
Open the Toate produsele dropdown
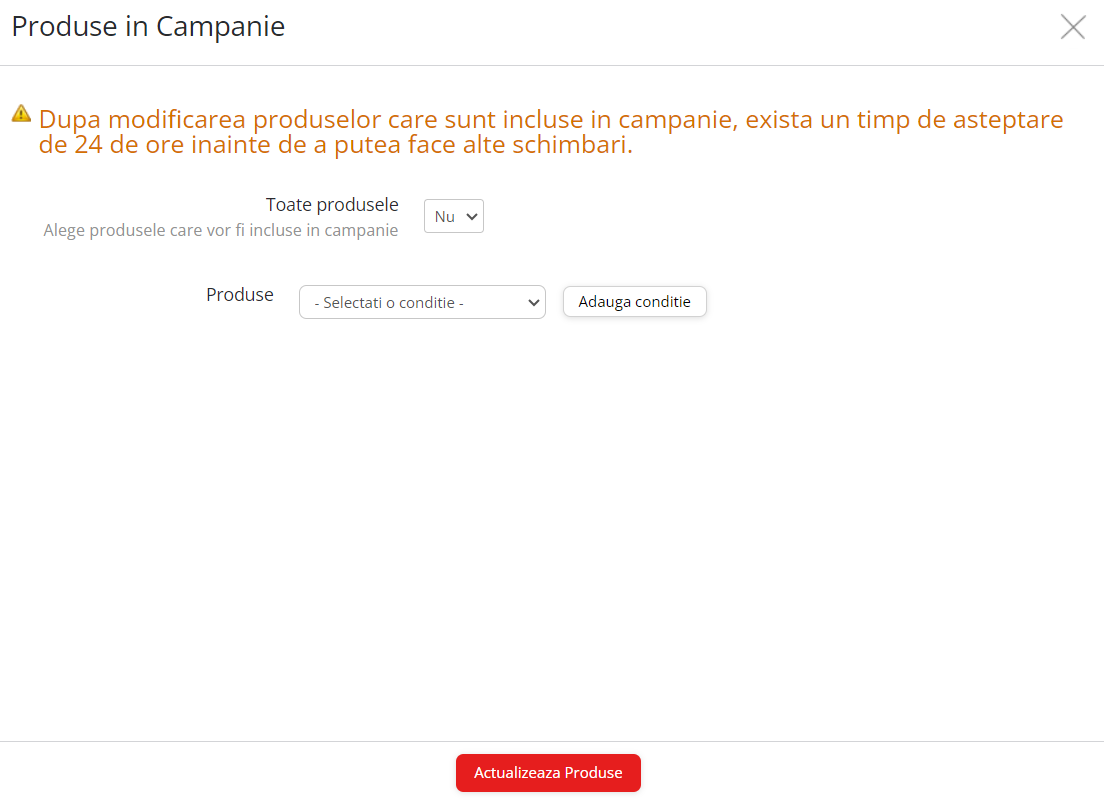tap(453, 216)
